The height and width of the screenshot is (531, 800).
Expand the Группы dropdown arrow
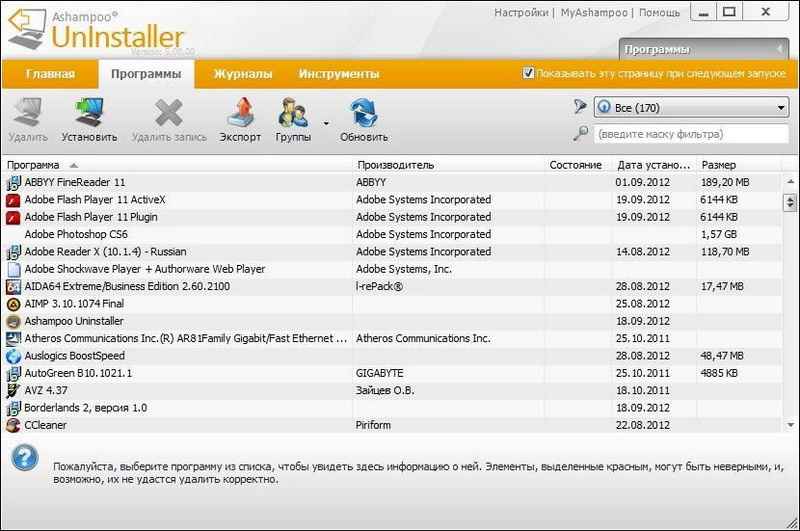tap(326, 123)
